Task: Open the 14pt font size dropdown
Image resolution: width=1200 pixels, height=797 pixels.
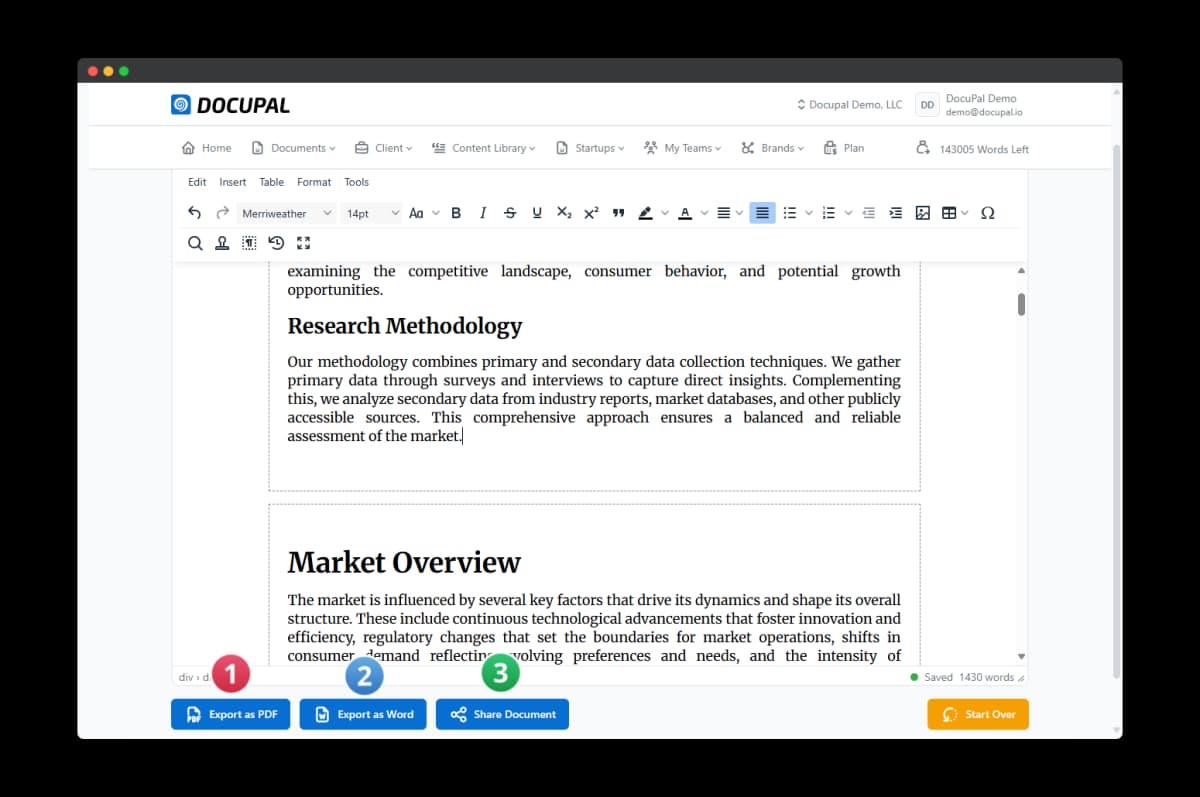Action: [x=372, y=214]
